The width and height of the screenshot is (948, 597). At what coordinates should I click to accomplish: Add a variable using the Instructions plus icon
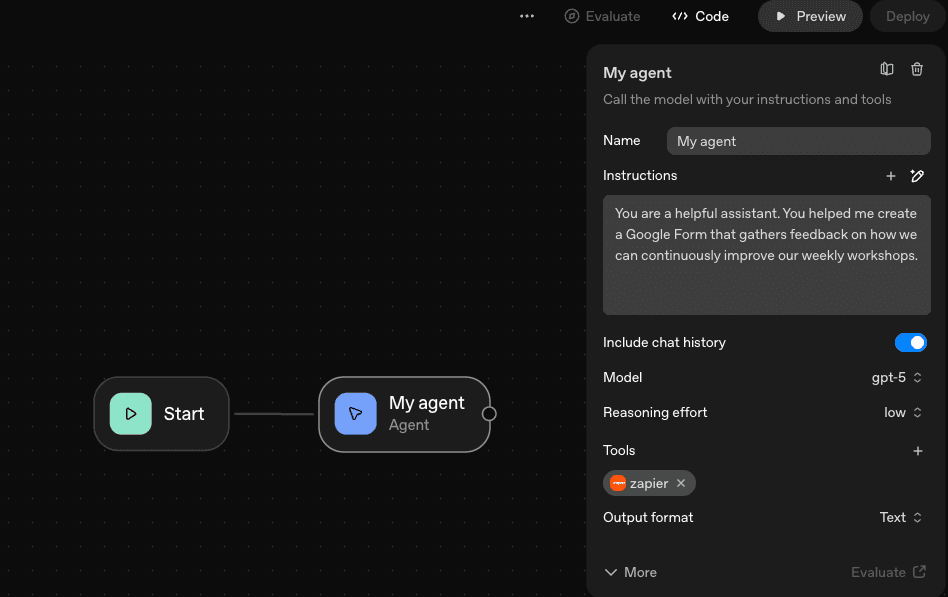[x=891, y=176]
